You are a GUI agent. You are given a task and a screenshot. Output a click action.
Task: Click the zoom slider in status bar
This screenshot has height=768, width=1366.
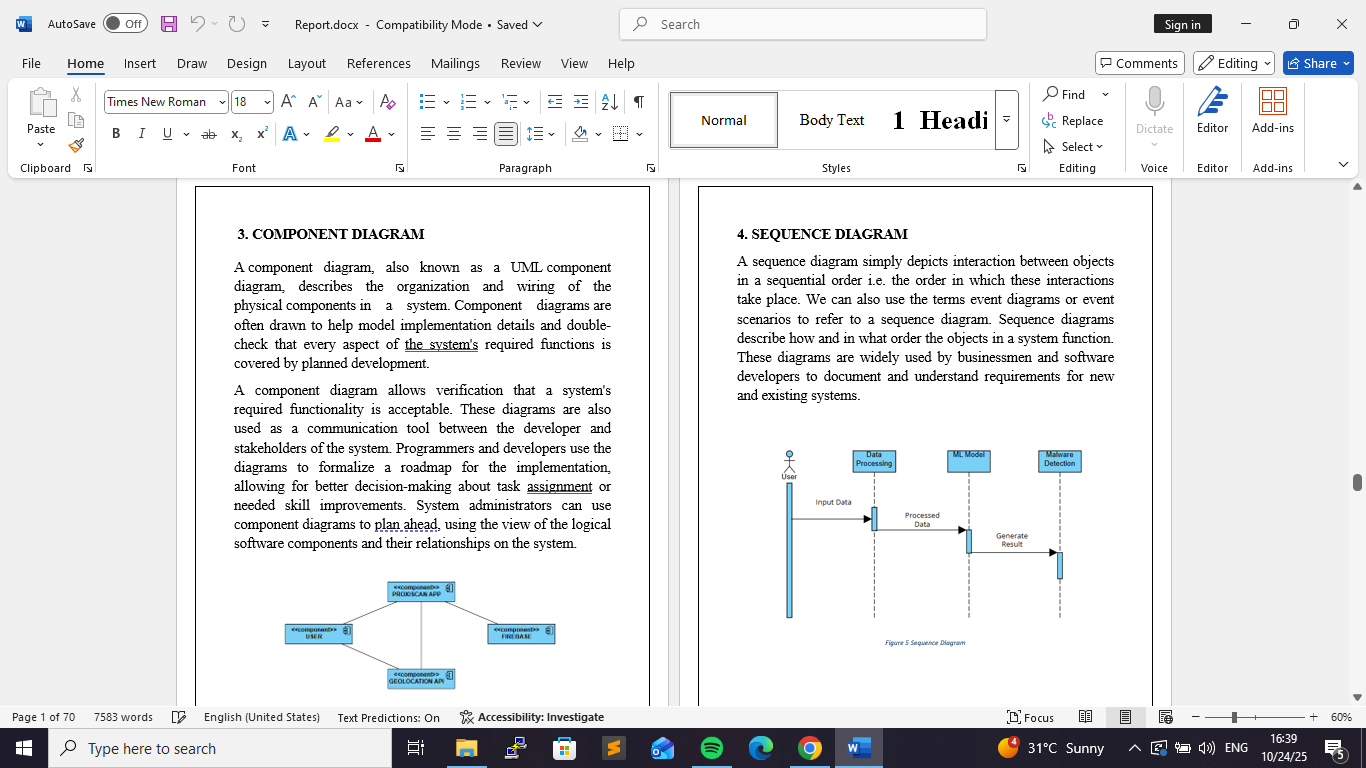(x=1235, y=717)
